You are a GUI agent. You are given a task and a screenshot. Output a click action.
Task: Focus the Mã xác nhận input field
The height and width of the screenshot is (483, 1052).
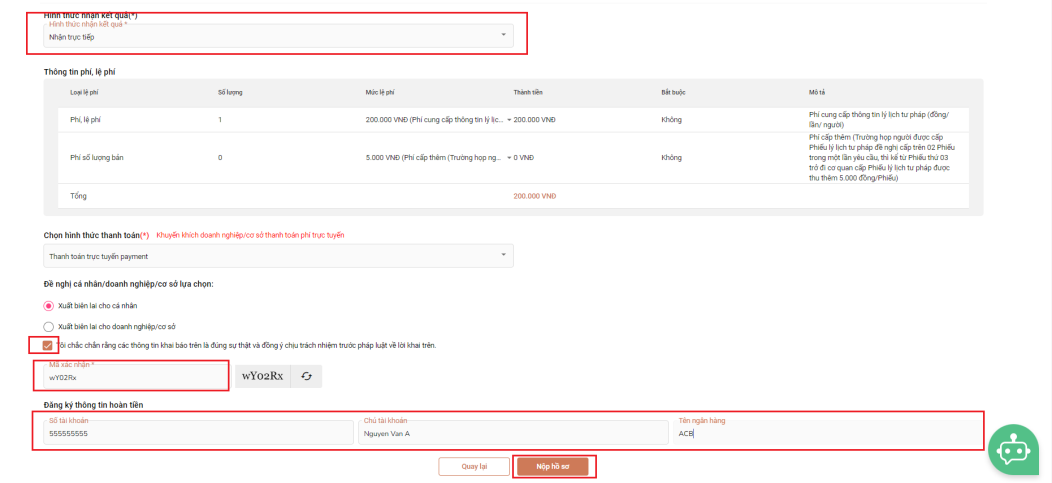[x=135, y=377]
